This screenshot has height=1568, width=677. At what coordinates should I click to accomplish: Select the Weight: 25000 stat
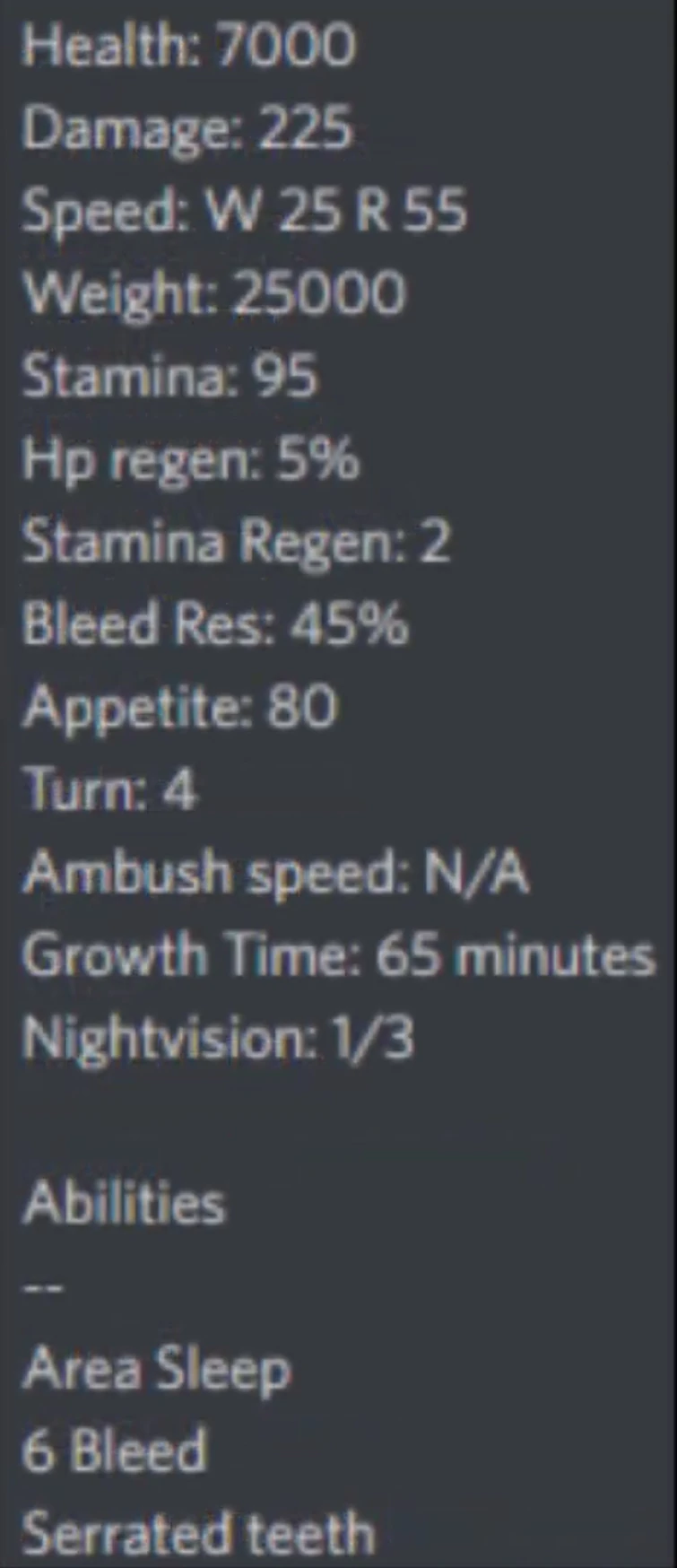pyautogui.click(x=213, y=293)
